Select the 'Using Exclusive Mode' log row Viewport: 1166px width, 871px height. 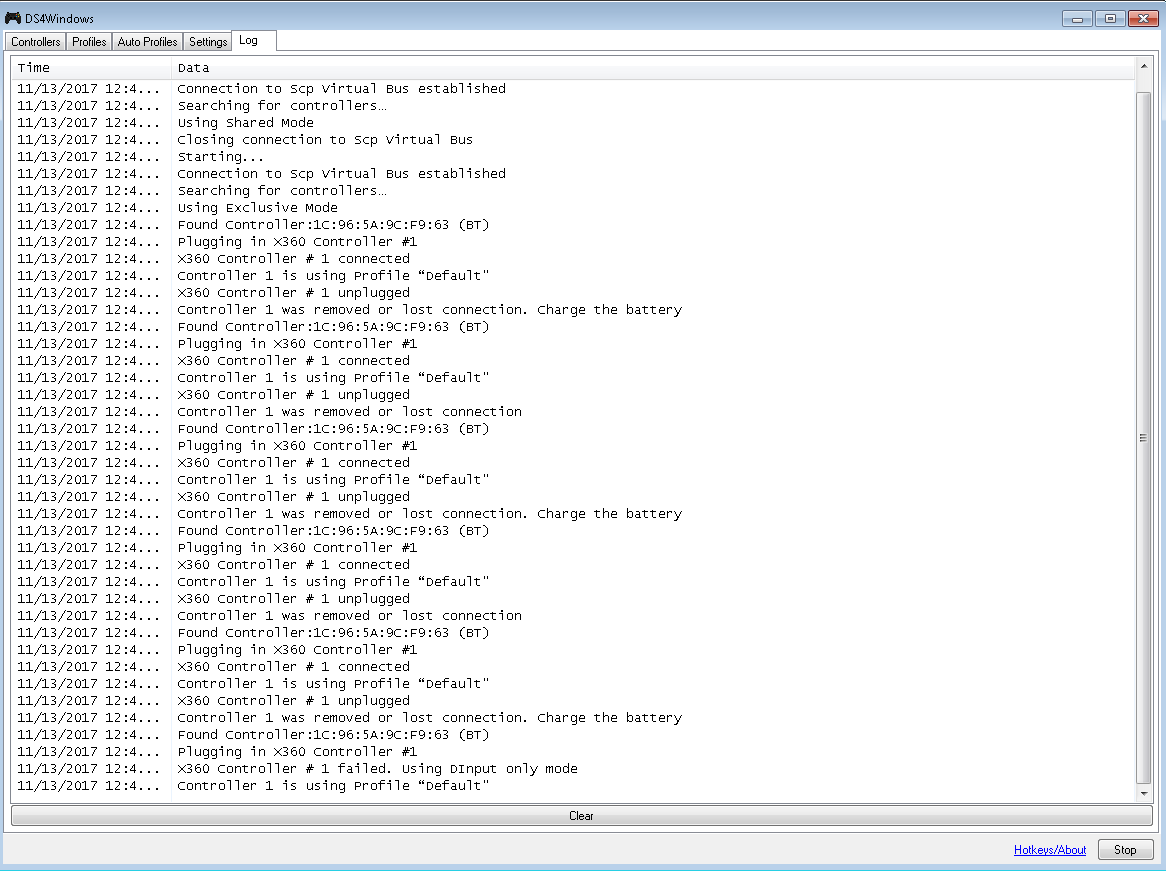573,208
